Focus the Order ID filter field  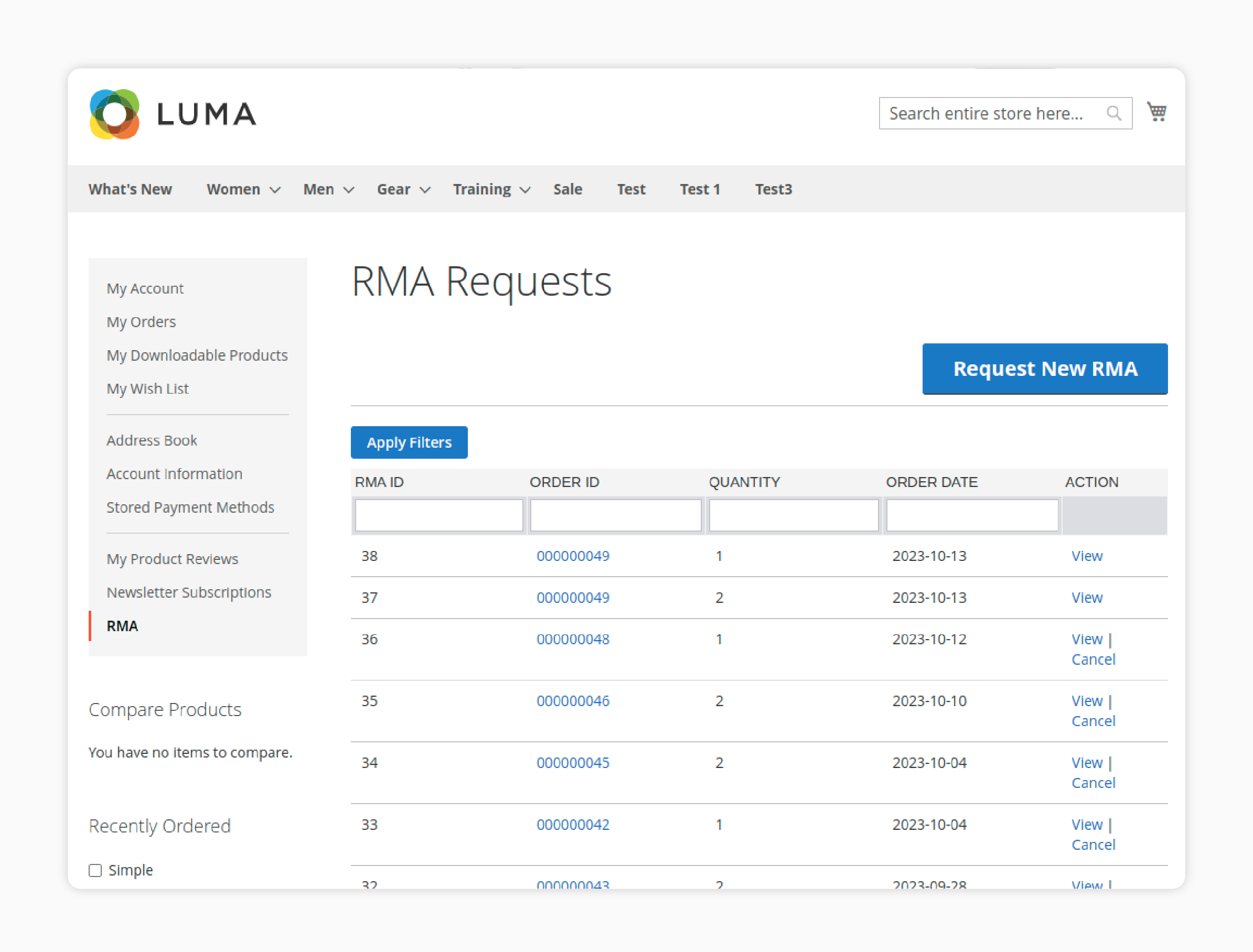pyautogui.click(x=616, y=515)
